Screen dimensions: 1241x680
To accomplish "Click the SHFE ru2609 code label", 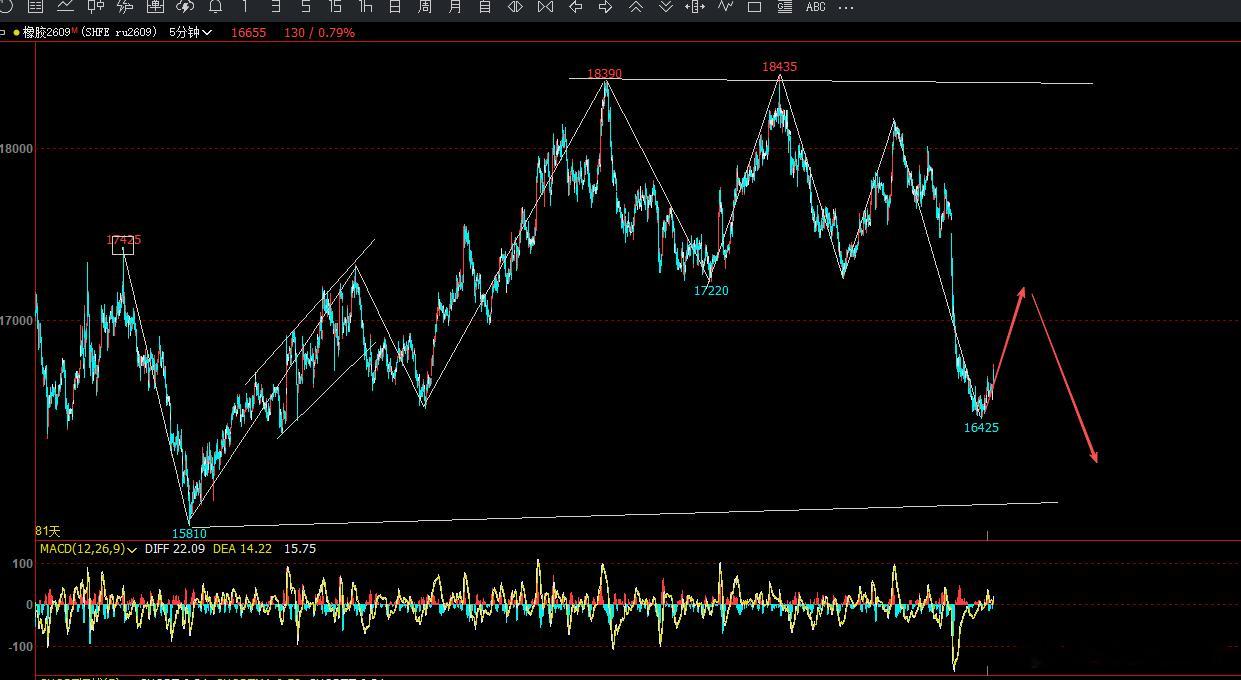I will click(x=119, y=32).
